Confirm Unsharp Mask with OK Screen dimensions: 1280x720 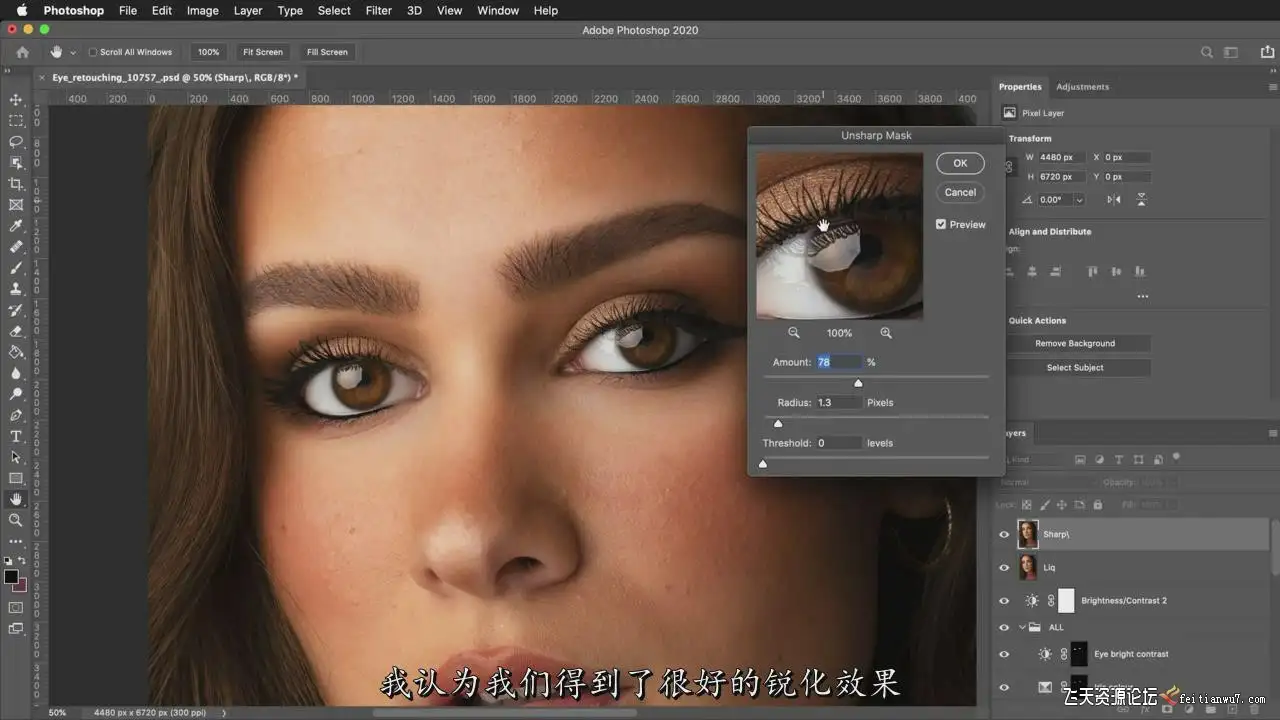click(x=959, y=163)
